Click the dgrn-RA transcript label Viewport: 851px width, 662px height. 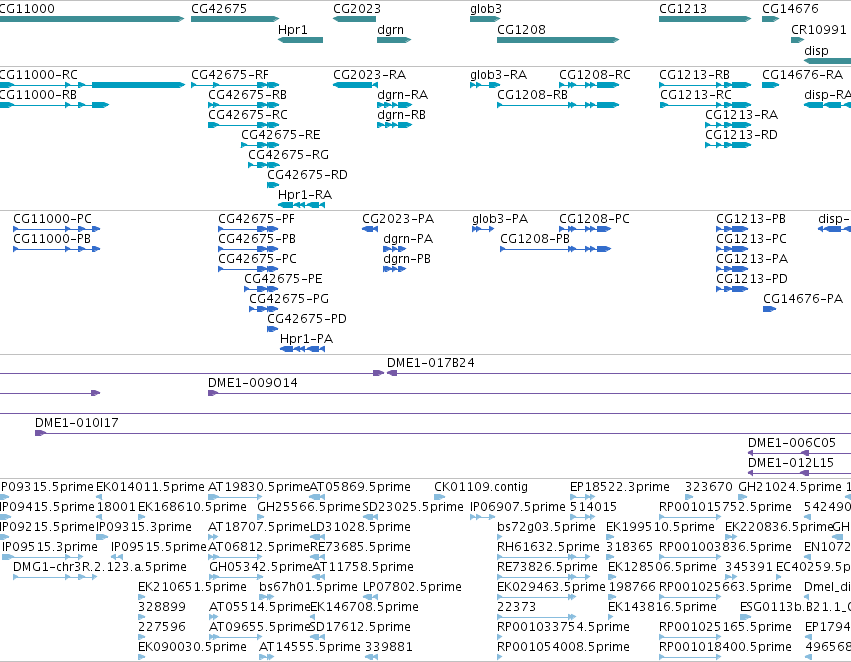pos(403,94)
